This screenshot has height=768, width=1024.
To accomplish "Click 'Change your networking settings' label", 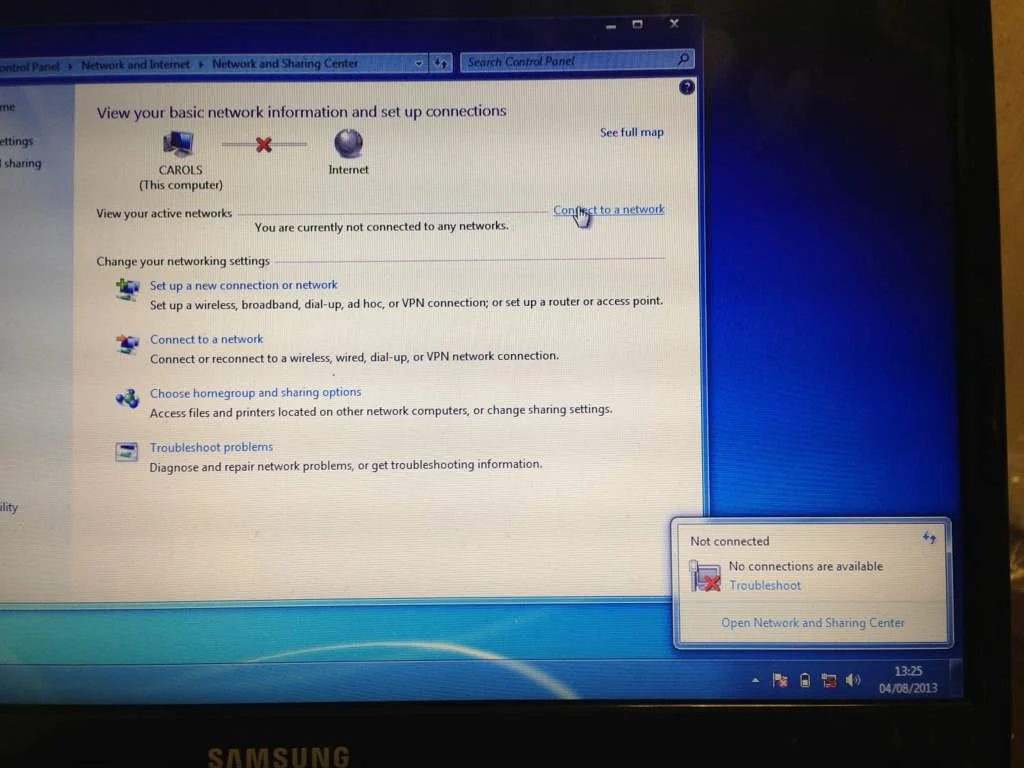I will tap(183, 261).
